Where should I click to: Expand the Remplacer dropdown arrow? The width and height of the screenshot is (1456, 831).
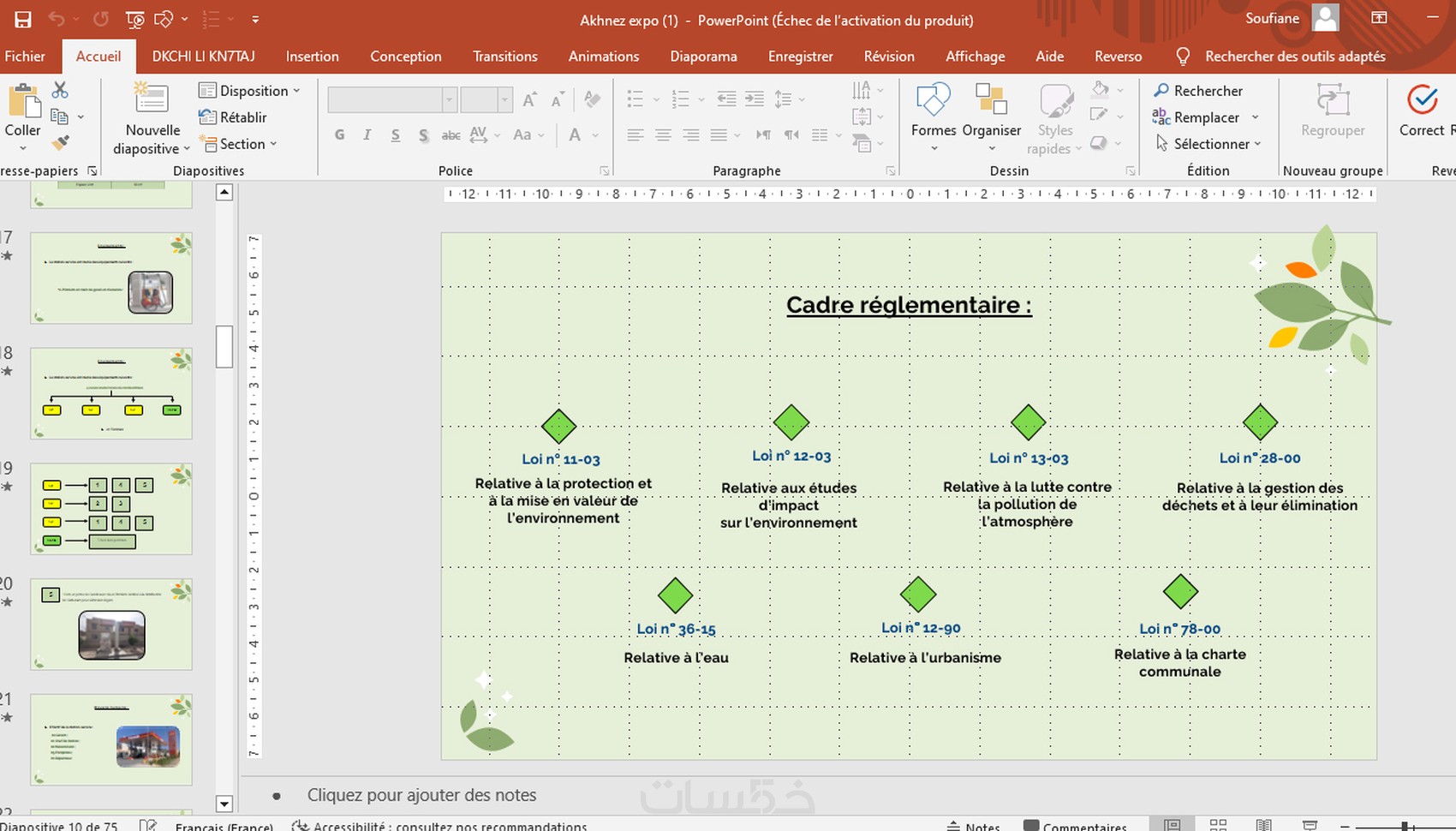click(1255, 117)
